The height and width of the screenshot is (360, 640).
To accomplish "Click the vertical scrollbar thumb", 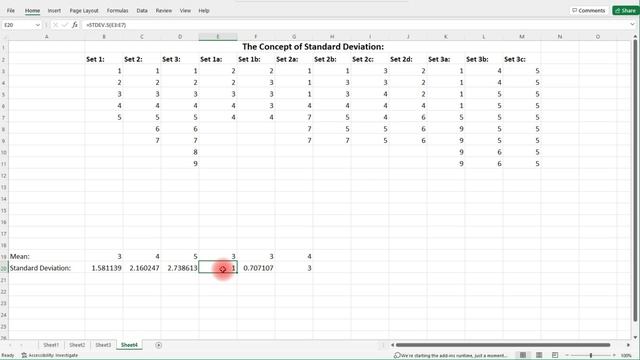I will tap(635, 181).
